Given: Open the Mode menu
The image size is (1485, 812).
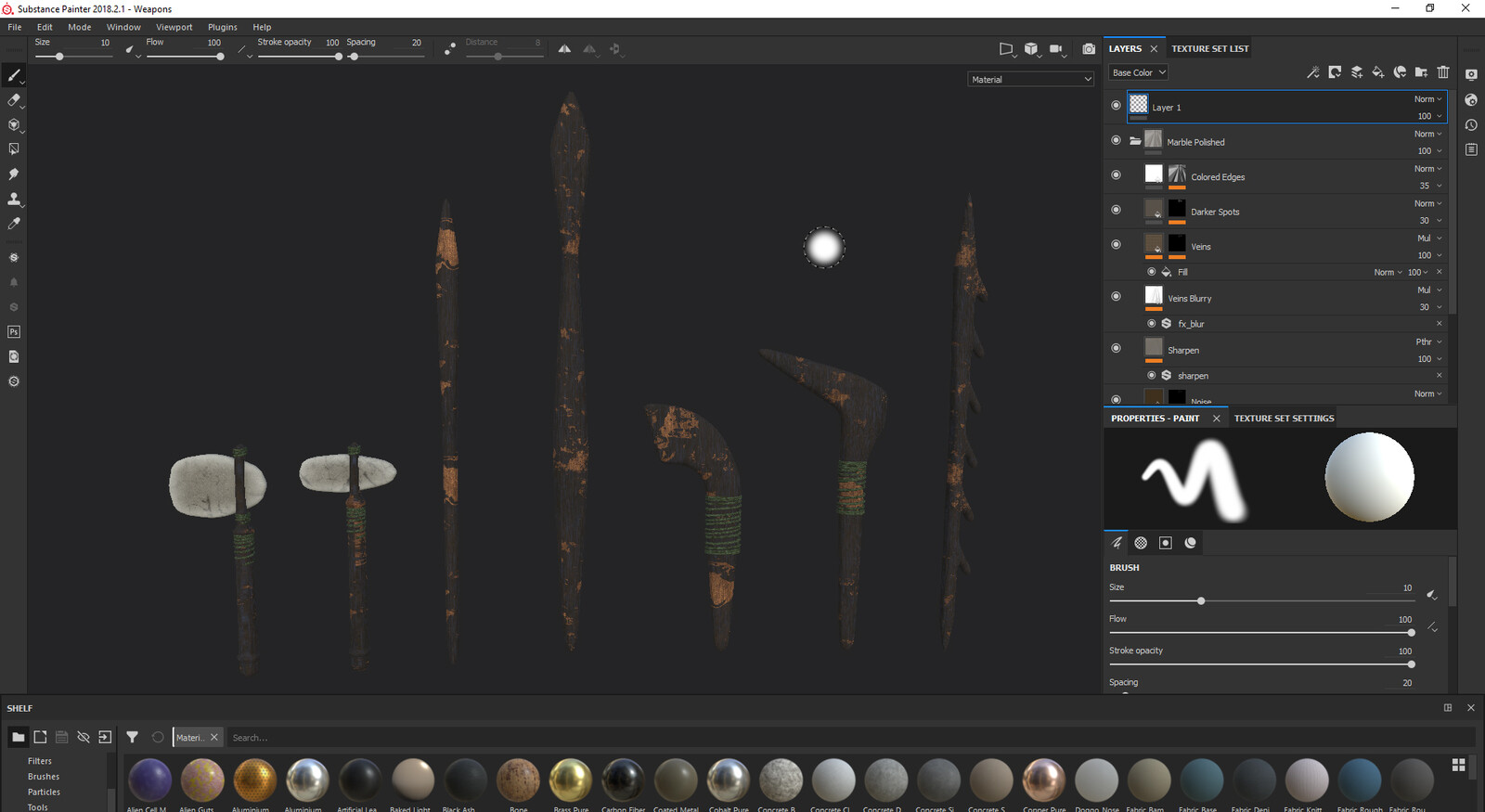Looking at the screenshot, I should tap(80, 27).
